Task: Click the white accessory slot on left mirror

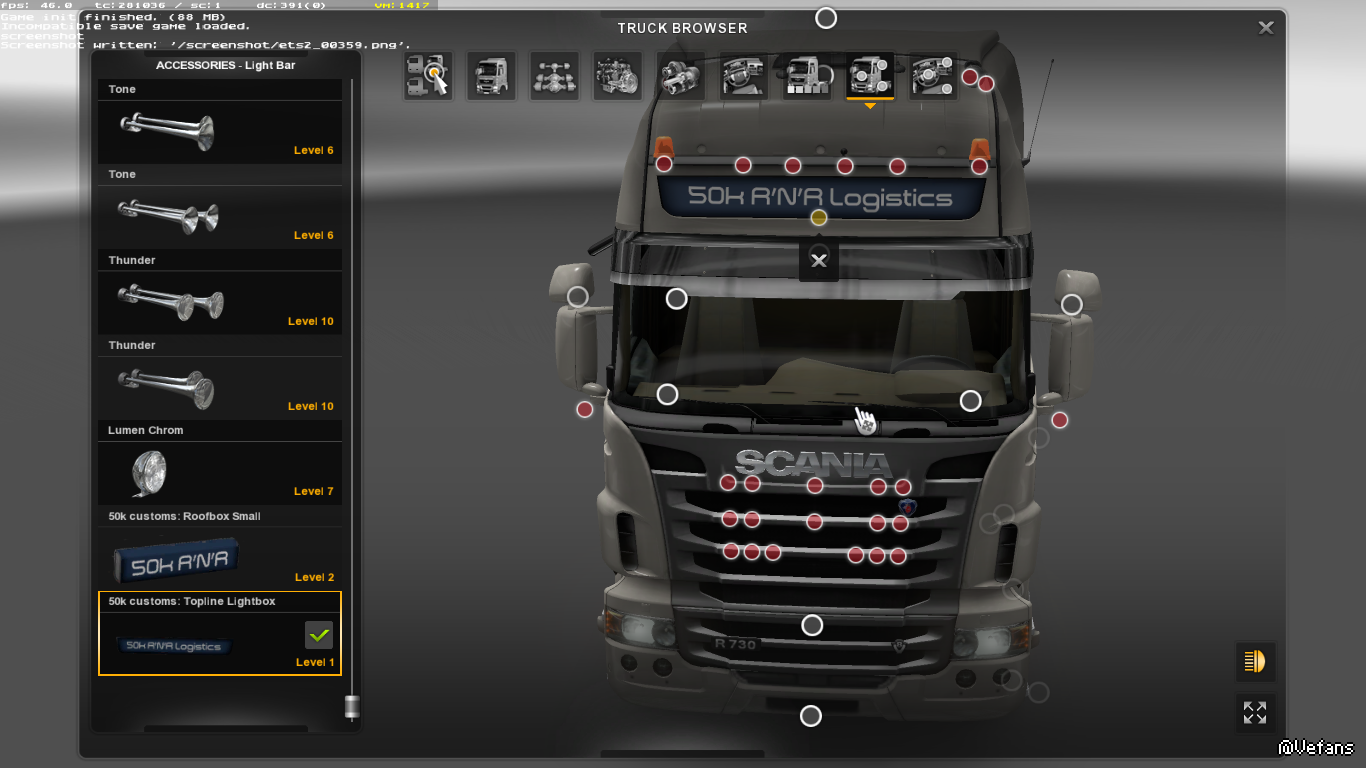Action: click(578, 297)
